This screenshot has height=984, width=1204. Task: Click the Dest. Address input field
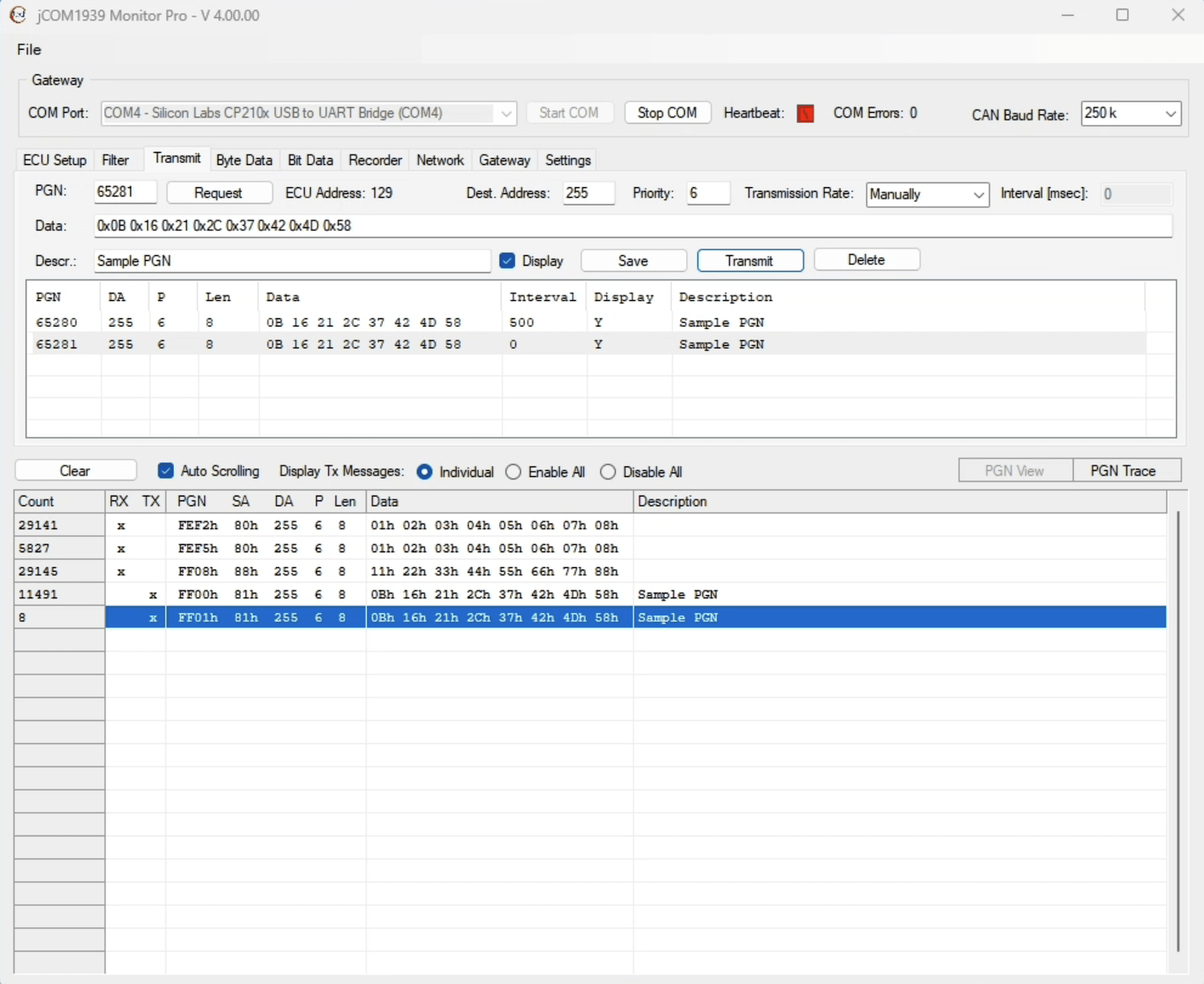(588, 193)
